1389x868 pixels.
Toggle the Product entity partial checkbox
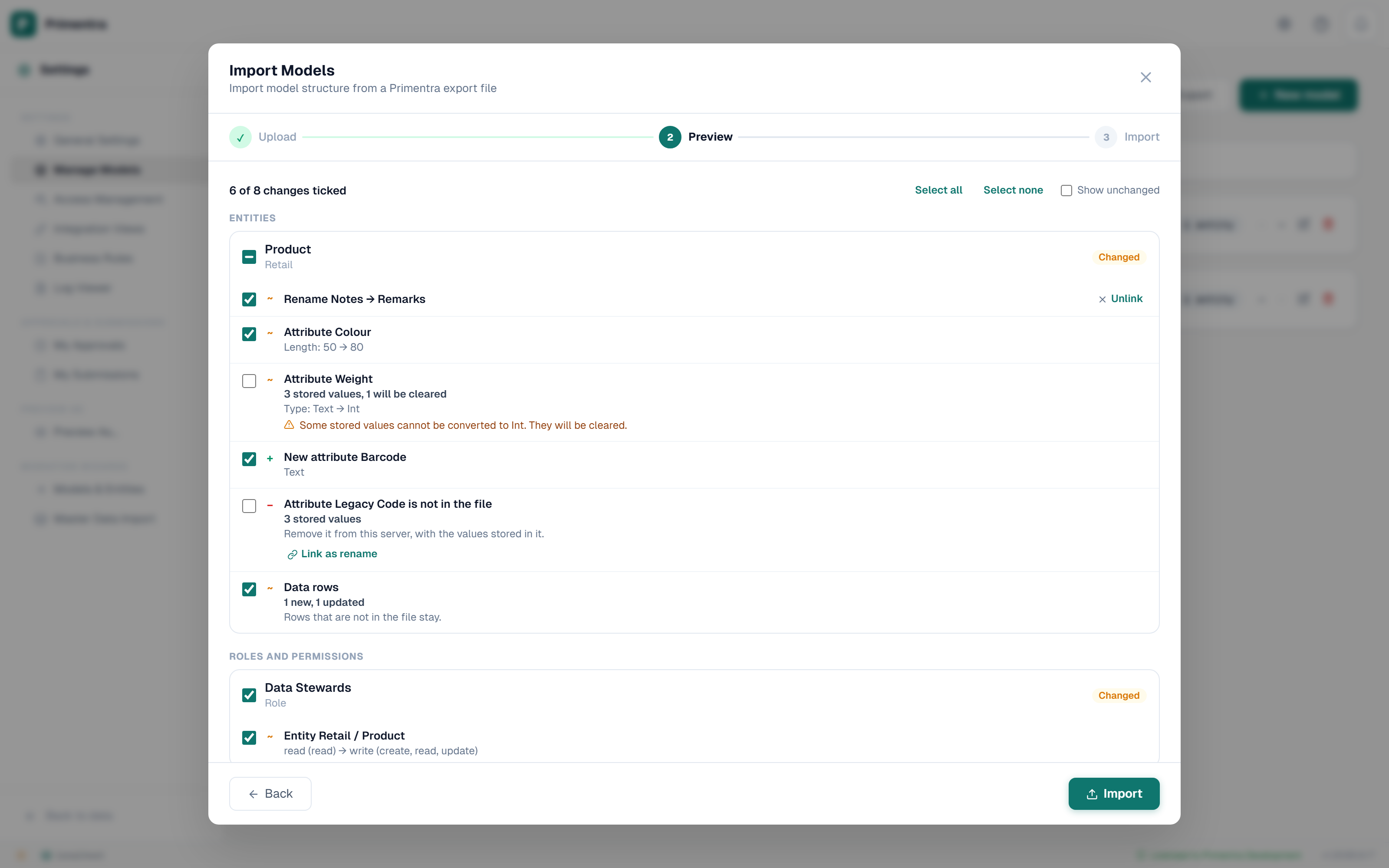(x=249, y=256)
